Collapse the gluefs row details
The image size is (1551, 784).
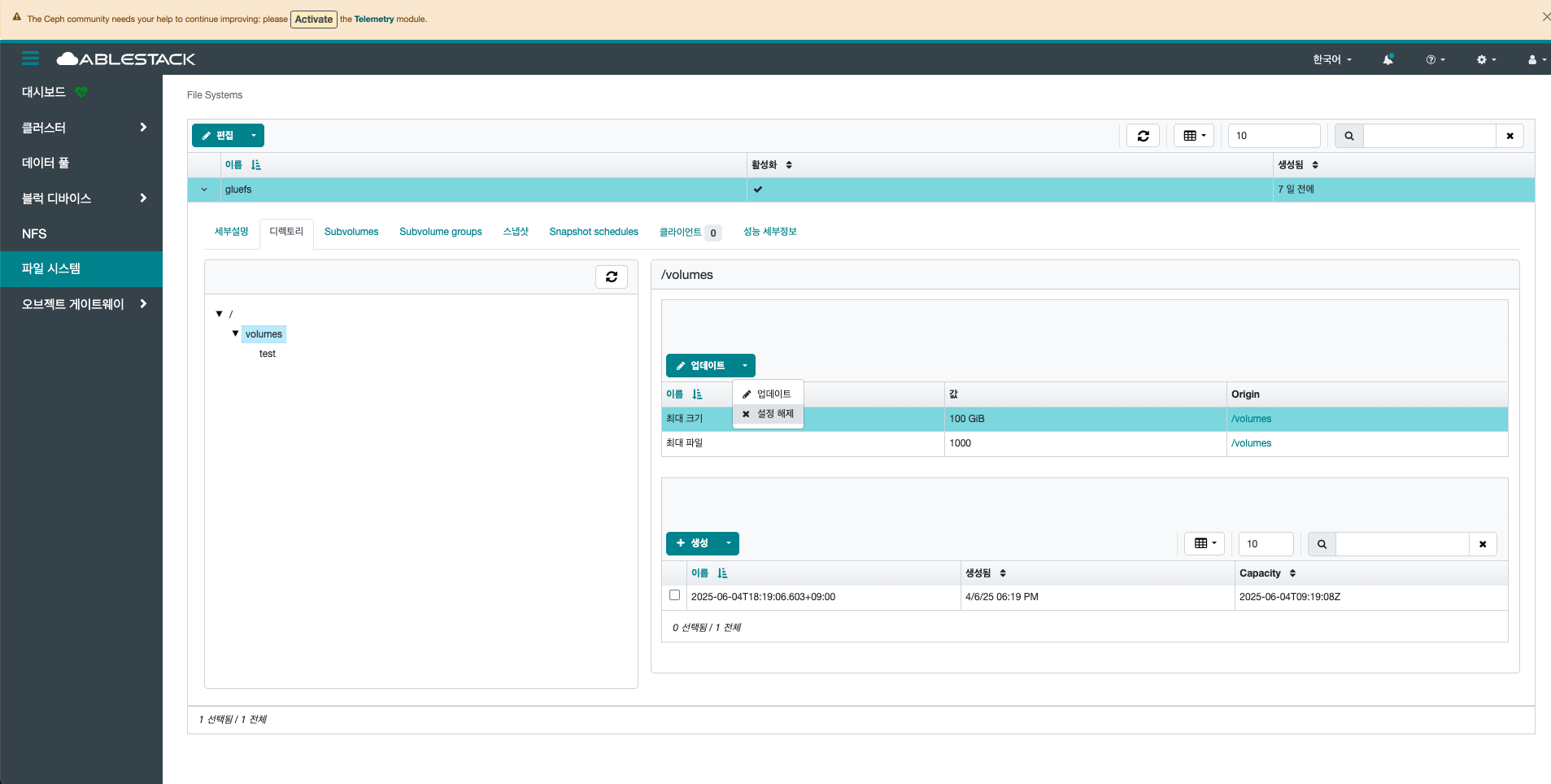coord(204,189)
